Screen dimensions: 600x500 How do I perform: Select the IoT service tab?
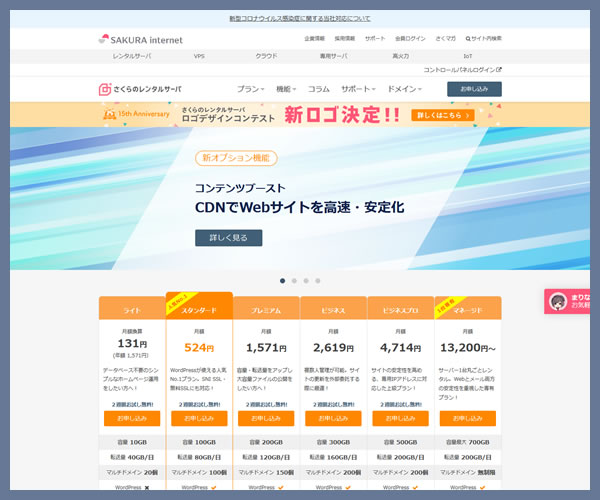coord(468,56)
